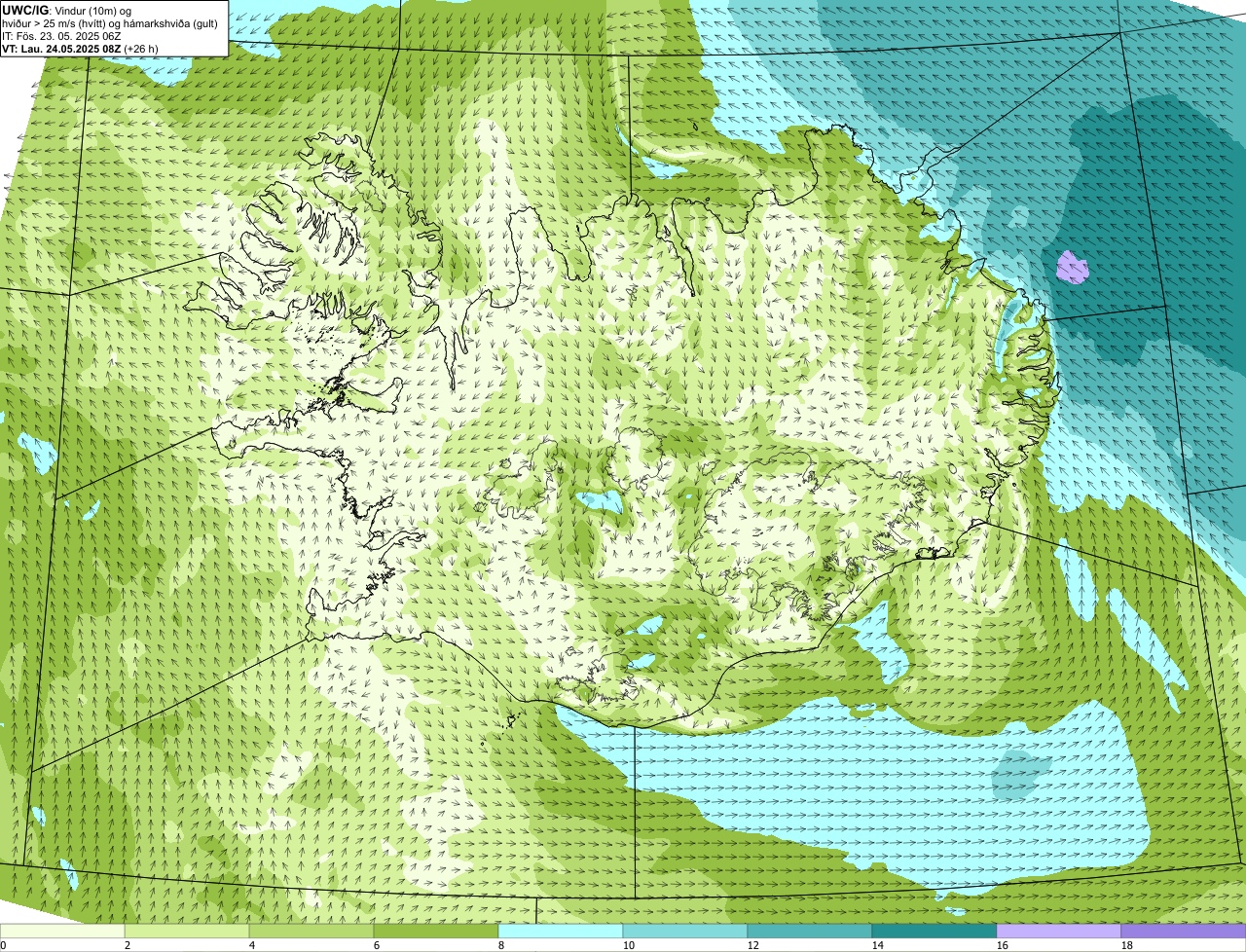This screenshot has height=952, width=1246.
Task: Click the 'Vindur (10m) og' text
Action: tap(93, 11)
